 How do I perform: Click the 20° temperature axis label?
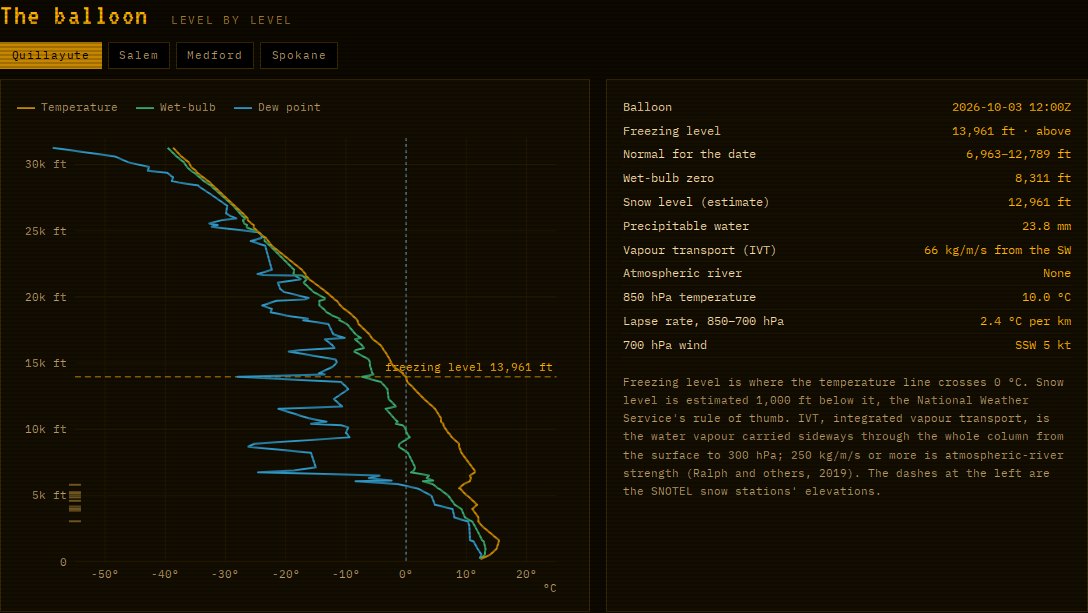[526, 574]
